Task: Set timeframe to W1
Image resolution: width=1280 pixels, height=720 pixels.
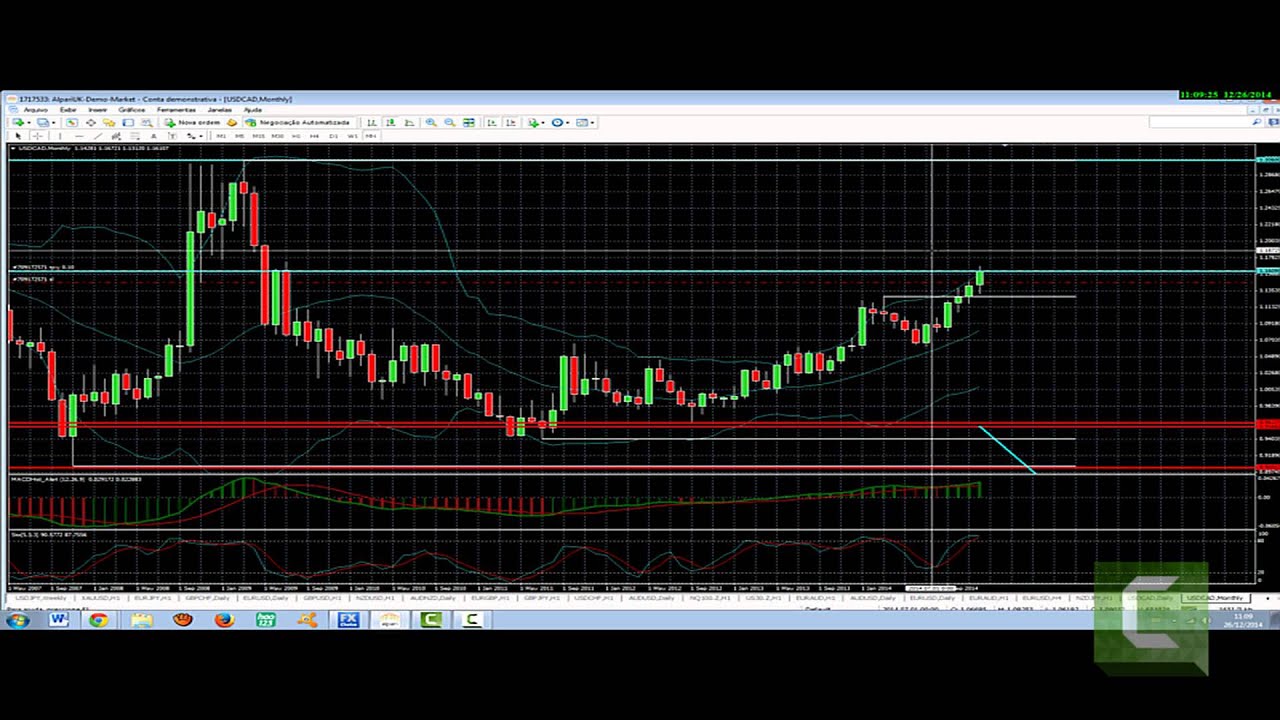Action: click(352, 136)
